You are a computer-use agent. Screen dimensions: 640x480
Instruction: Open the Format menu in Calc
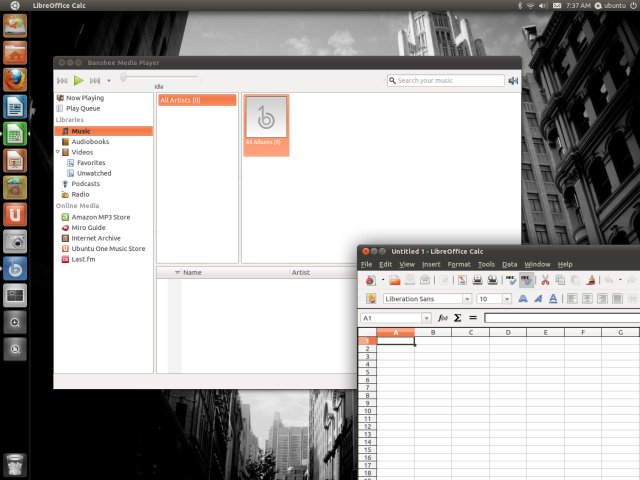tap(459, 264)
